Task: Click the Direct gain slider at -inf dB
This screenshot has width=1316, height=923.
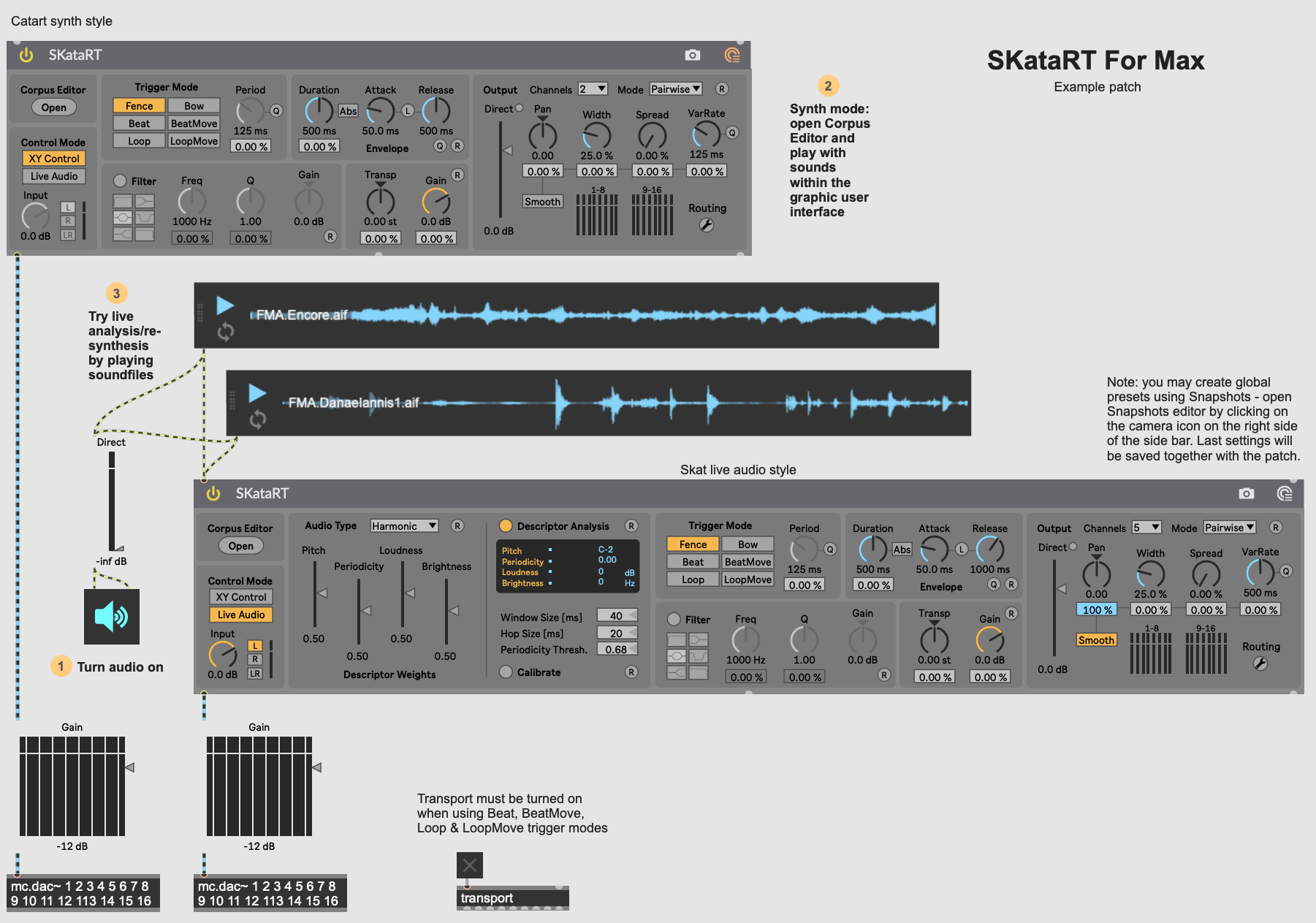Action: [112, 501]
